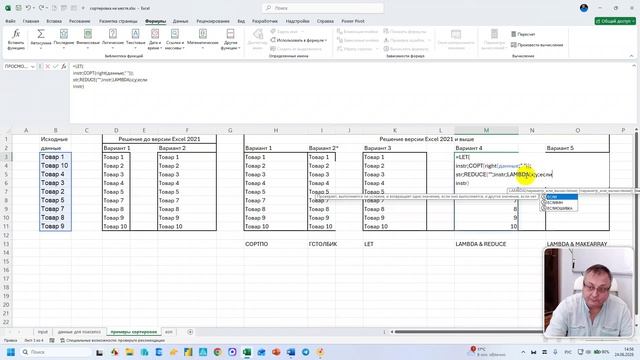Open PowerPoint from the taskbar
The width and height of the screenshot is (640, 360).
[276, 352]
